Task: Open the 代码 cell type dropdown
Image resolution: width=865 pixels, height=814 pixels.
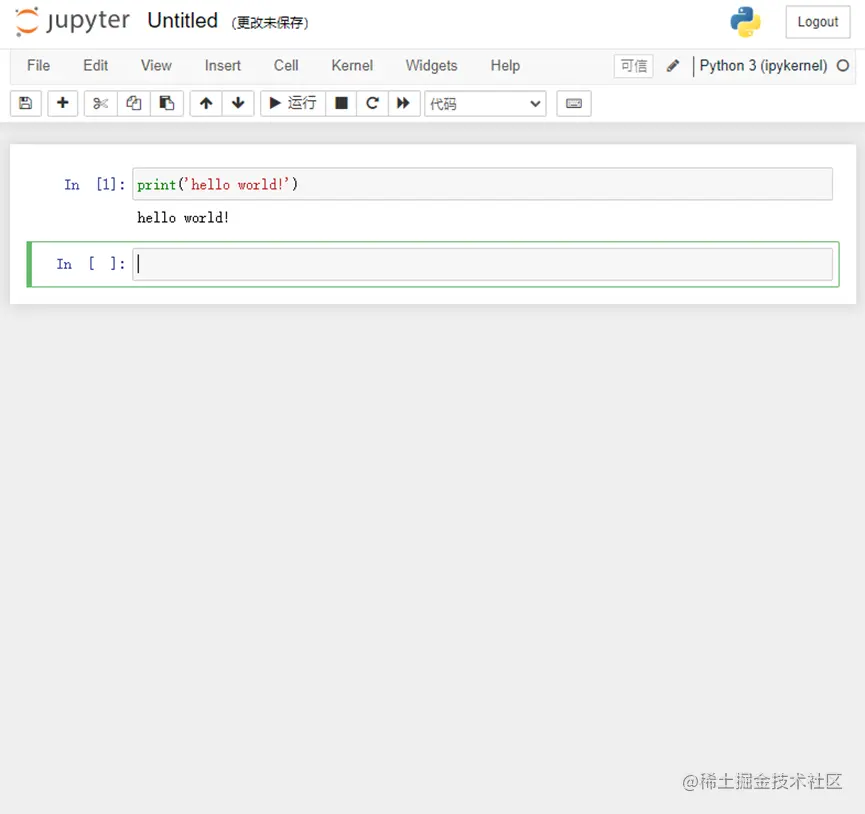Action: click(x=485, y=104)
